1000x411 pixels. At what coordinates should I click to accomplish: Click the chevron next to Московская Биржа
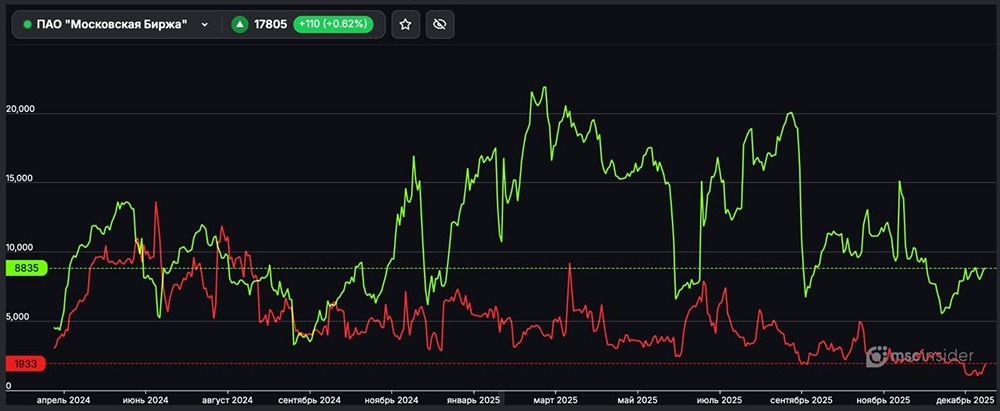[x=205, y=25]
